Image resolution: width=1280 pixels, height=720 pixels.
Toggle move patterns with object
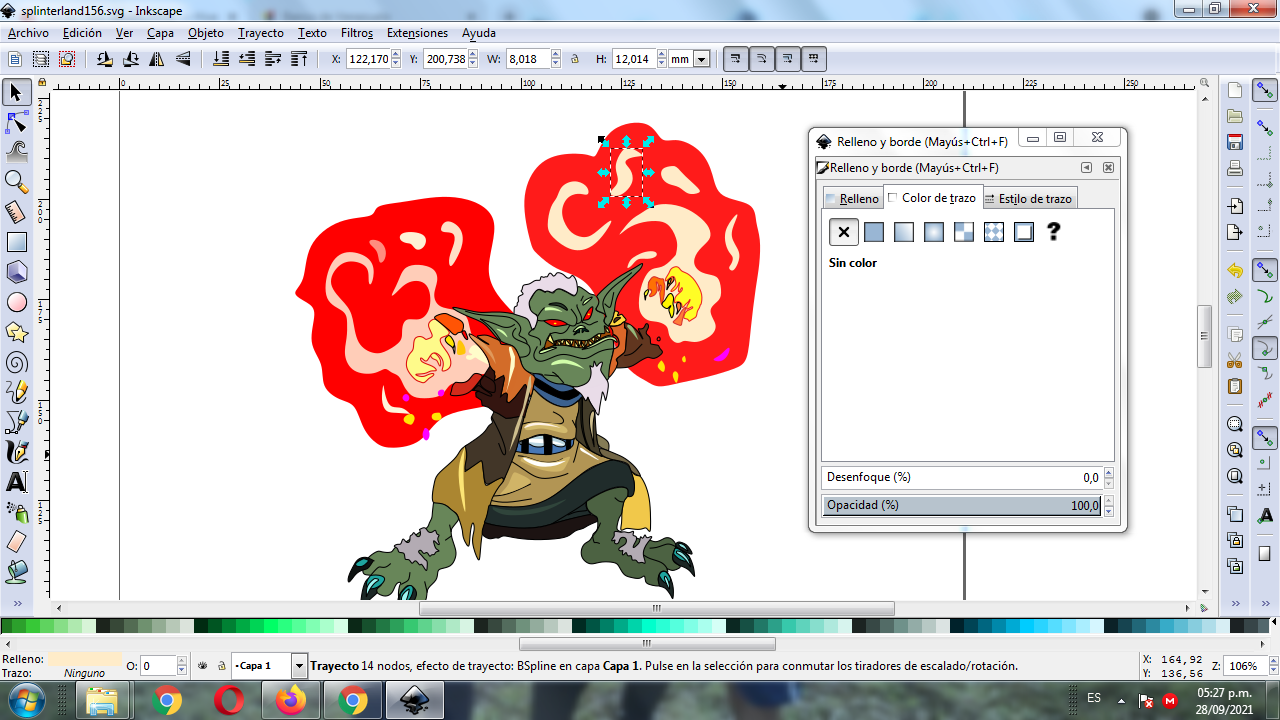pos(813,59)
